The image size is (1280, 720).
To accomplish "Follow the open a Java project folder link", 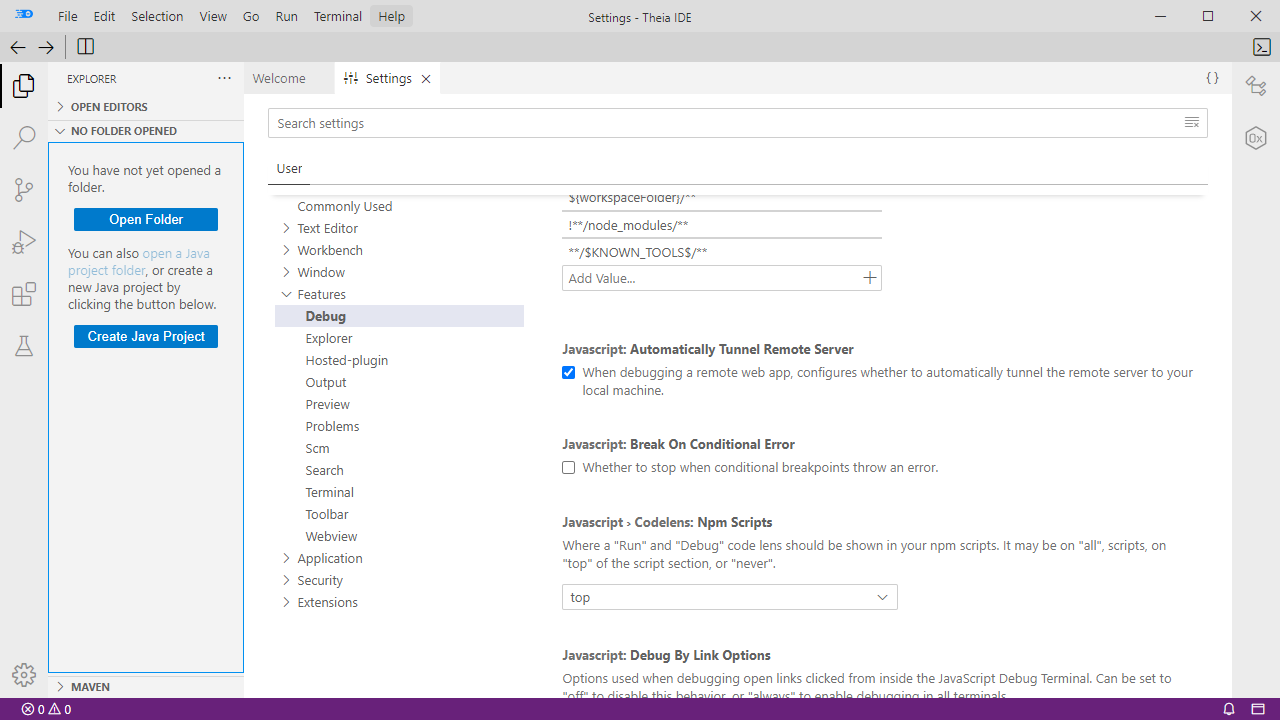I will pos(139,262).
